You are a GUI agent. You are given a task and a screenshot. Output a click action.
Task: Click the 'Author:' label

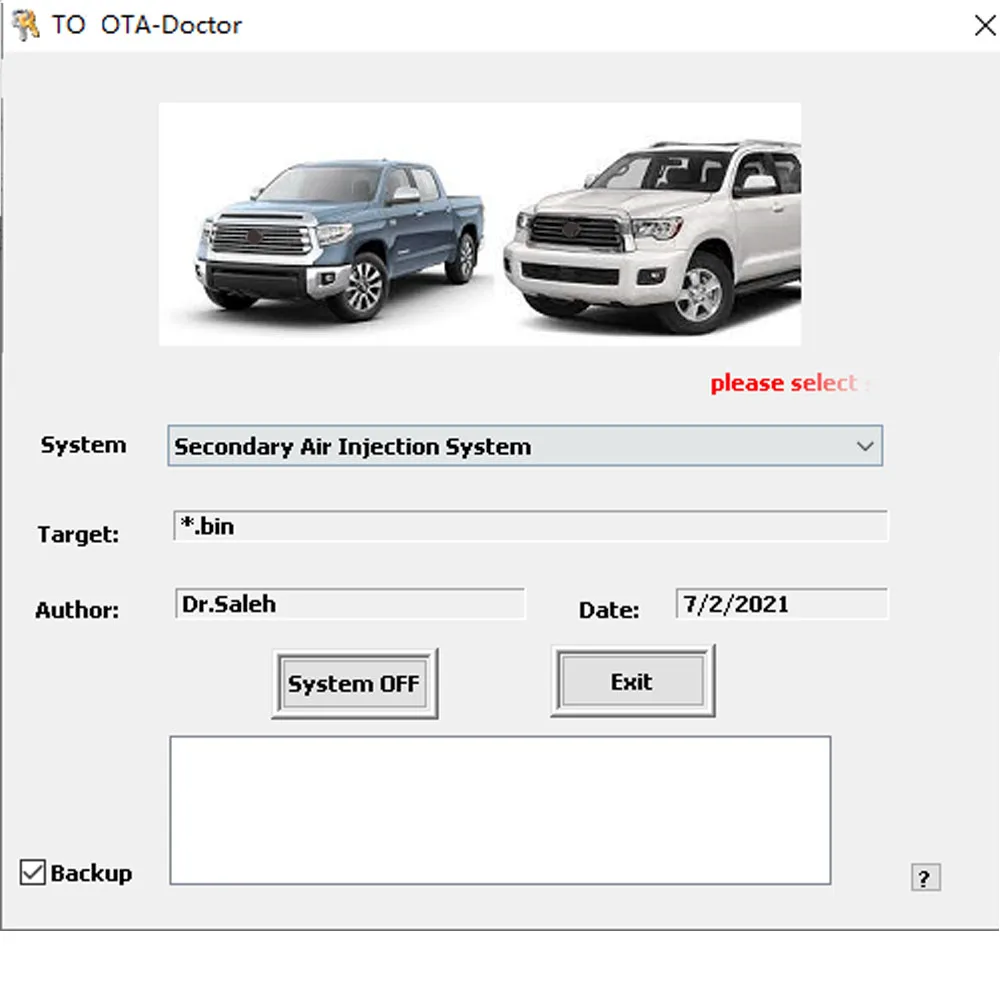coord(77,610)
